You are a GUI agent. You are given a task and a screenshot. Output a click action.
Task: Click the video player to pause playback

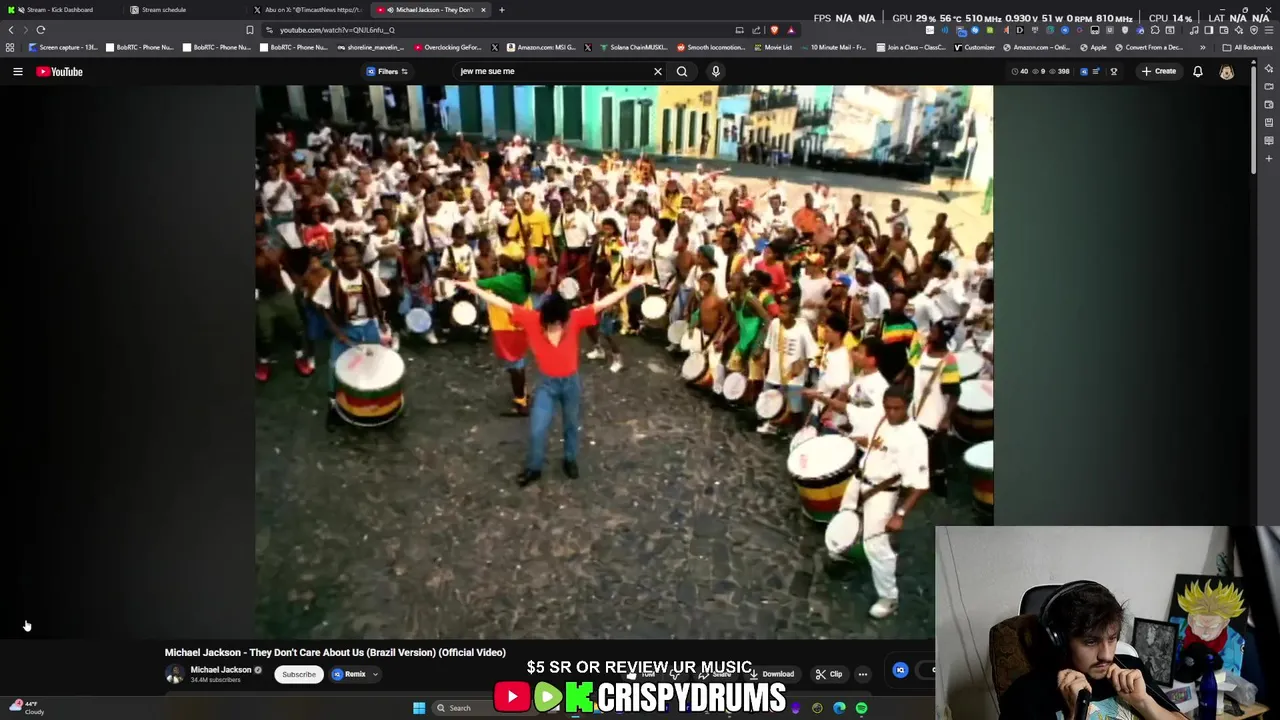pyautogui.click(x=624, y=360)
